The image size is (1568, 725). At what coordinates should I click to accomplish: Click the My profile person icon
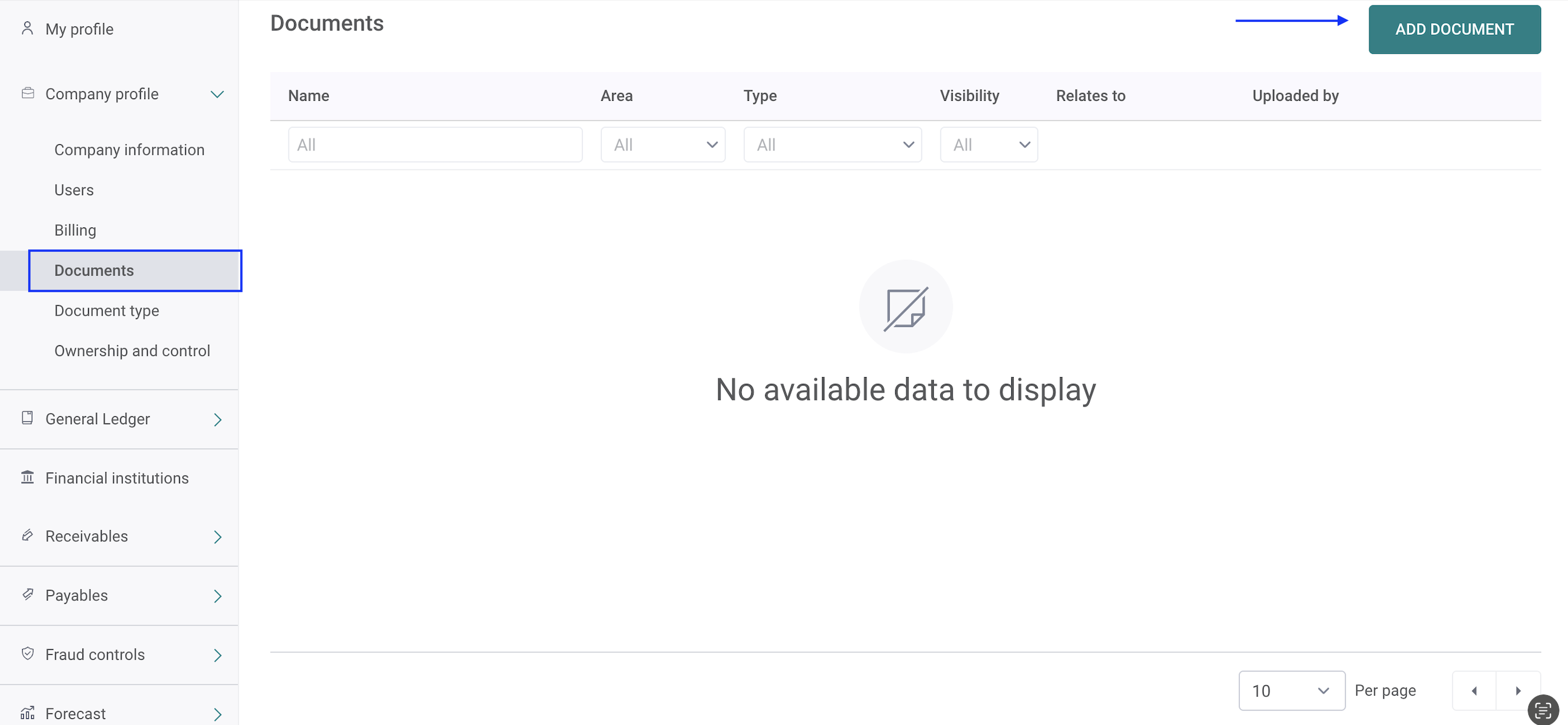27,28
